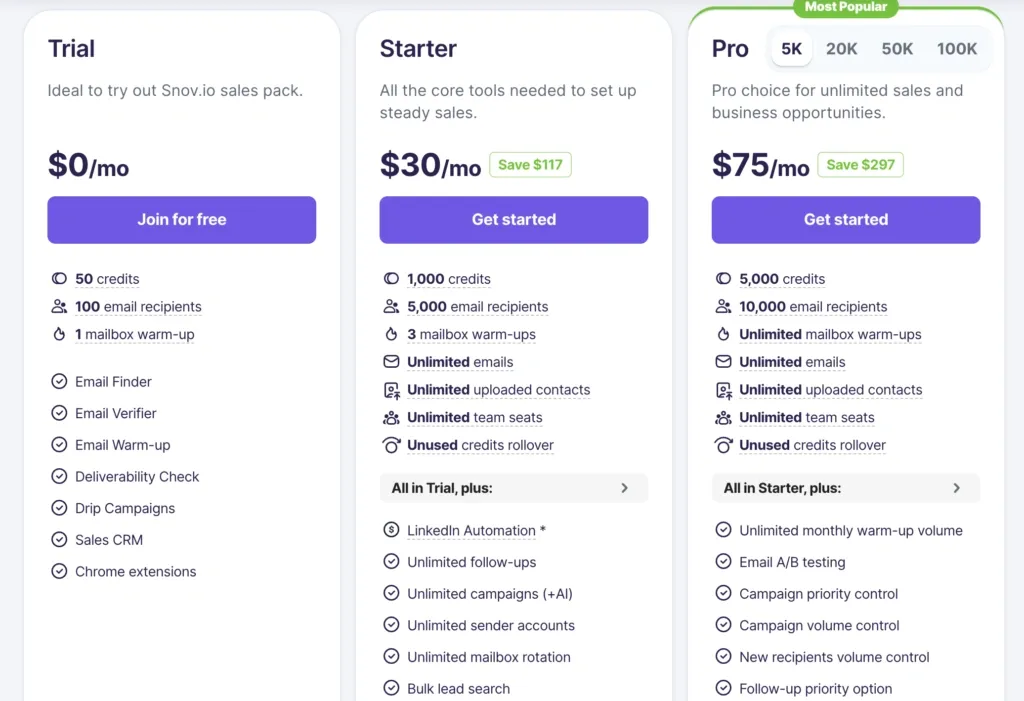Click the checkmark beside Email A/B testing

coord(723,562)
